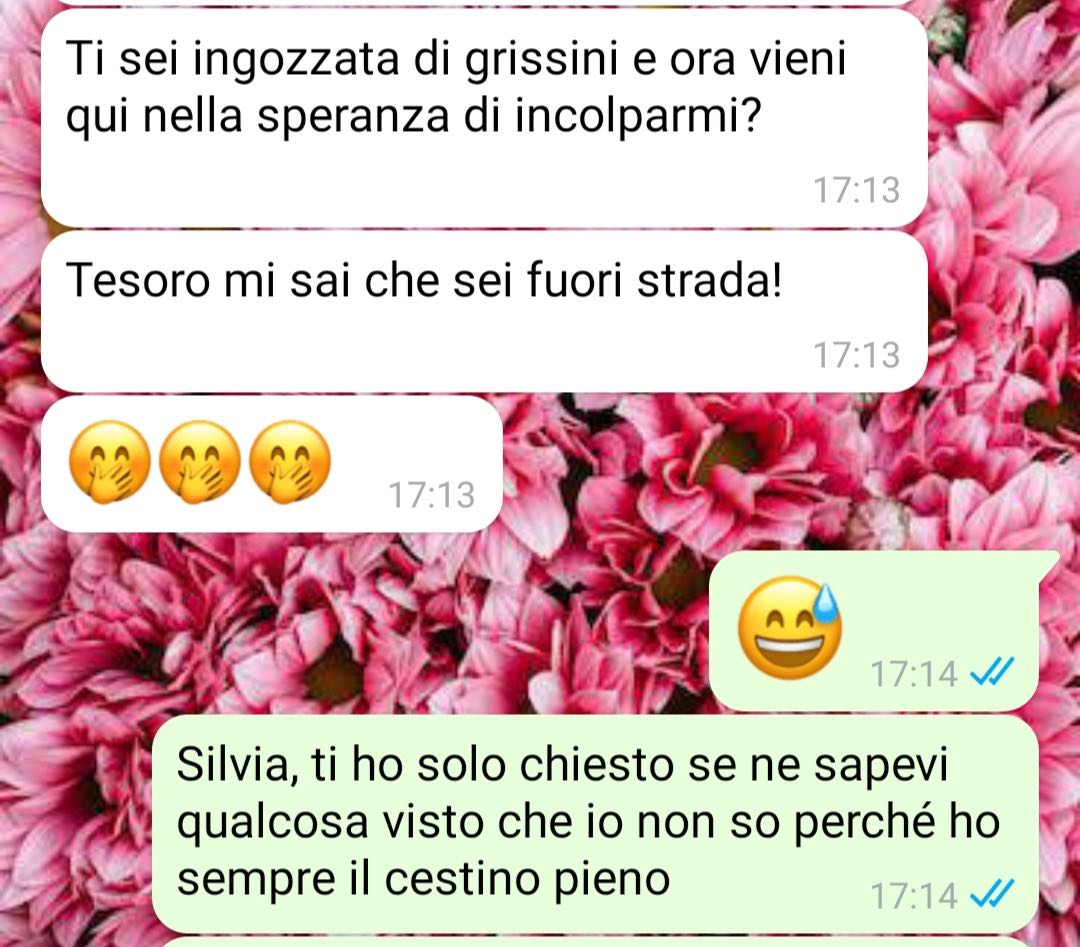
Task: Tap the 17:14 timestamp on Silvia message
Action: (914, 896)
